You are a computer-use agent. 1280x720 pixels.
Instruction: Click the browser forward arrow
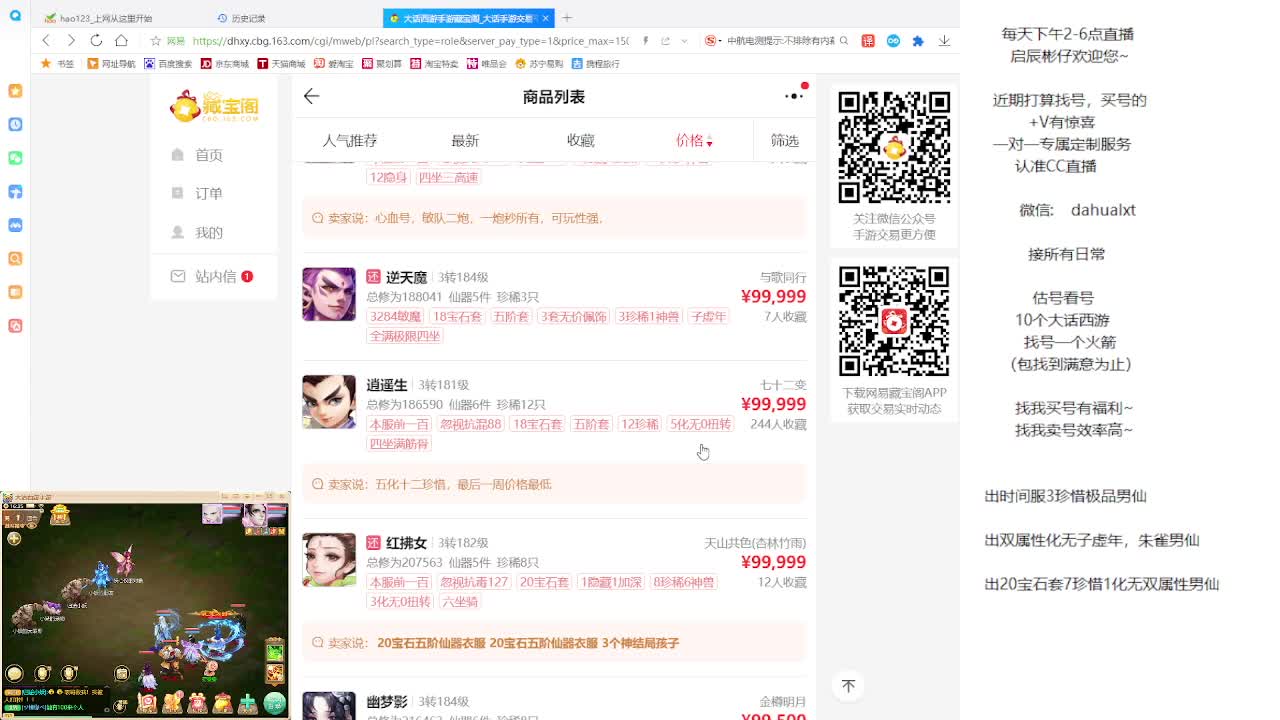[x=71, y=40]
